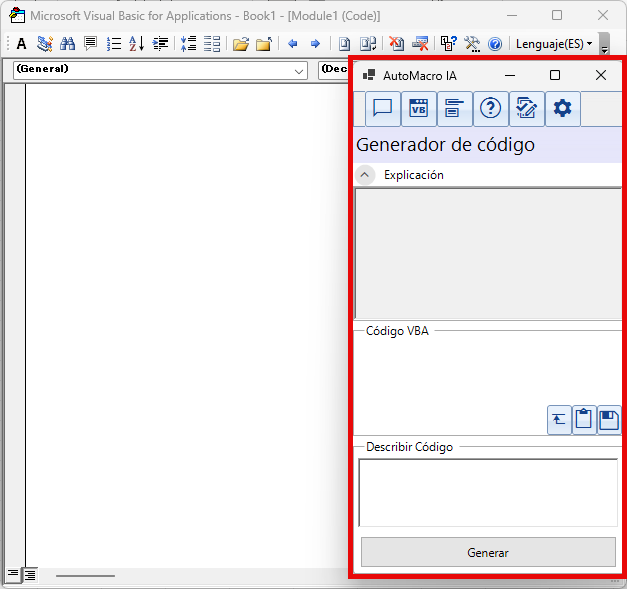Open the checklist pencil review tab

[527, 109]
